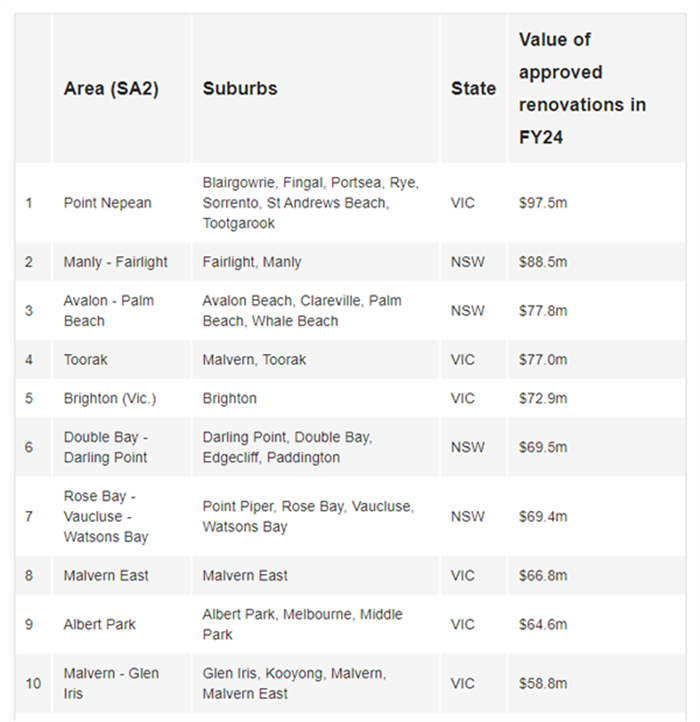Click the Manly - Fairlight area name
The height and width of the screenshot is (722, 700).
(116, 262)
